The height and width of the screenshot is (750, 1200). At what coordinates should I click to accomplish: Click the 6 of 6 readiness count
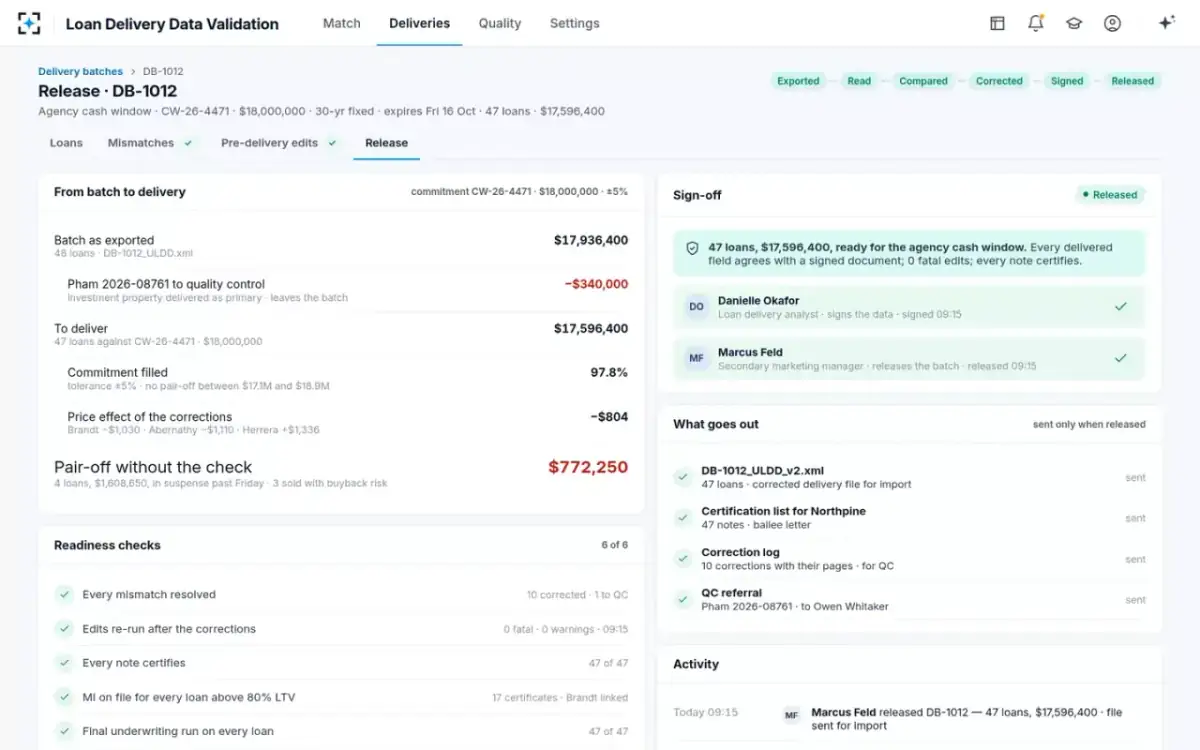614,545
